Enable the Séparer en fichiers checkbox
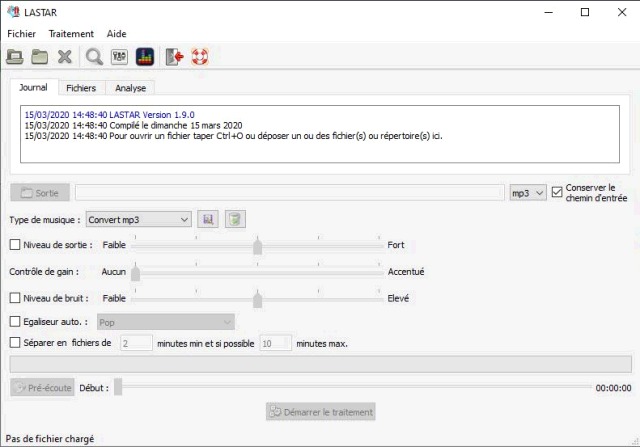Screen dimensions: 640x447 point(15,342)
